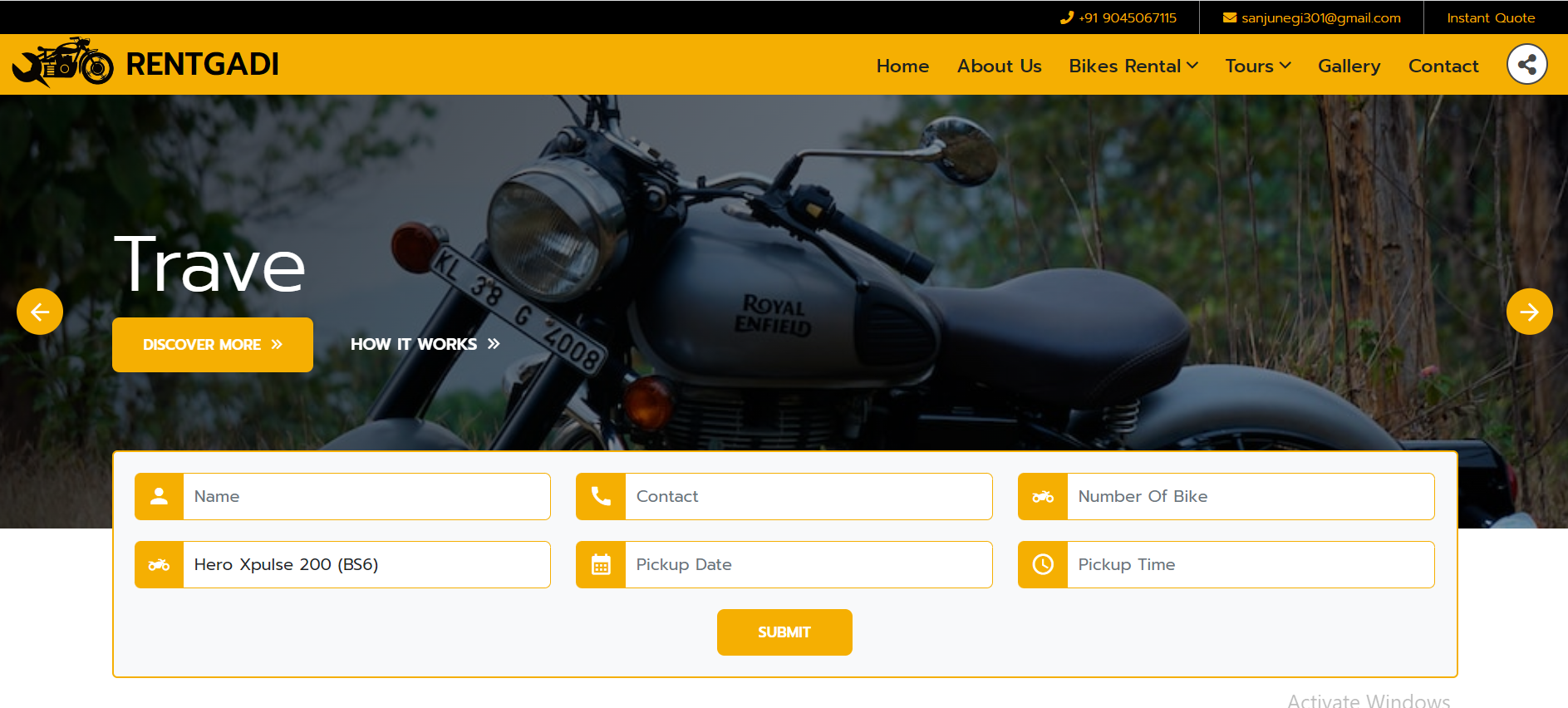
Task: Open the Hero Xpulse 200 bike selector
Action: [366, 564]
